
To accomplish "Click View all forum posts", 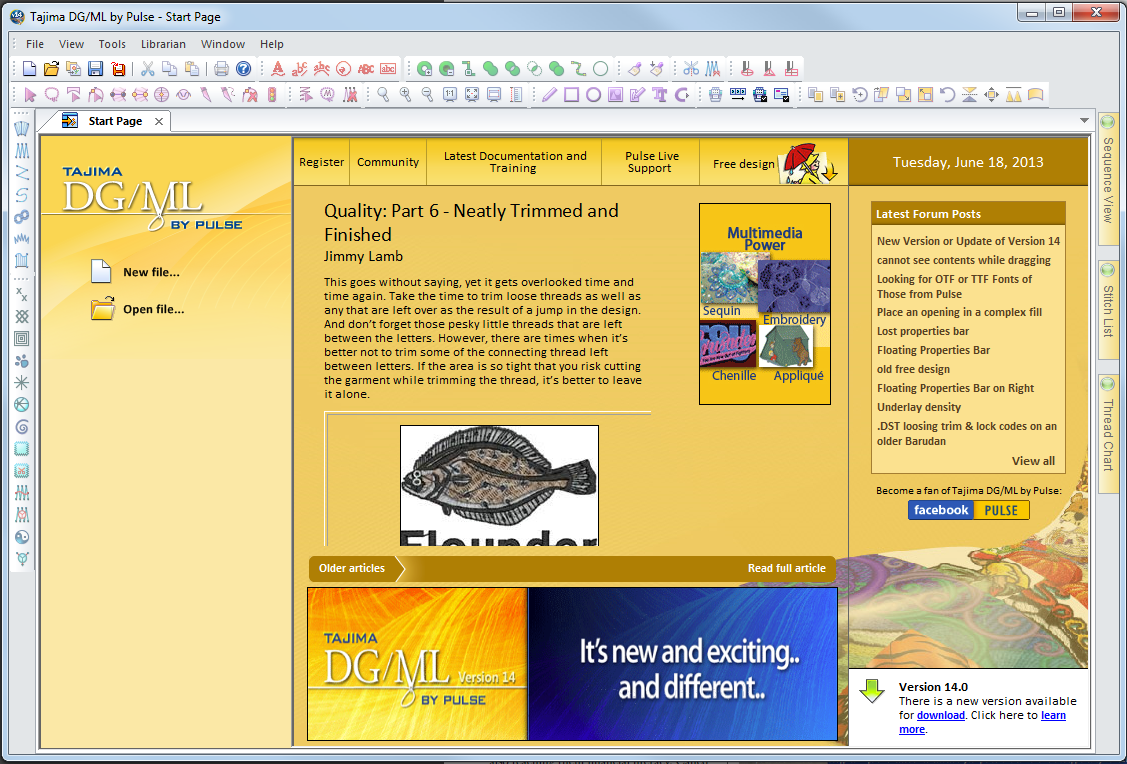I will (1033, 461).
